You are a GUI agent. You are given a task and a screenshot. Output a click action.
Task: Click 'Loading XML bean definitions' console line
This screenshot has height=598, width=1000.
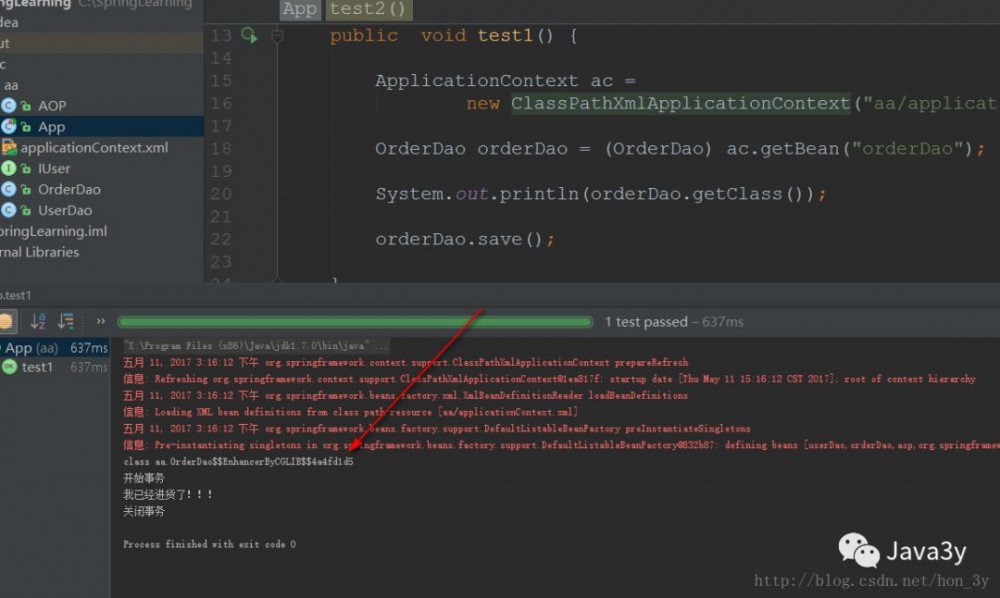click(x=351, y=412)
